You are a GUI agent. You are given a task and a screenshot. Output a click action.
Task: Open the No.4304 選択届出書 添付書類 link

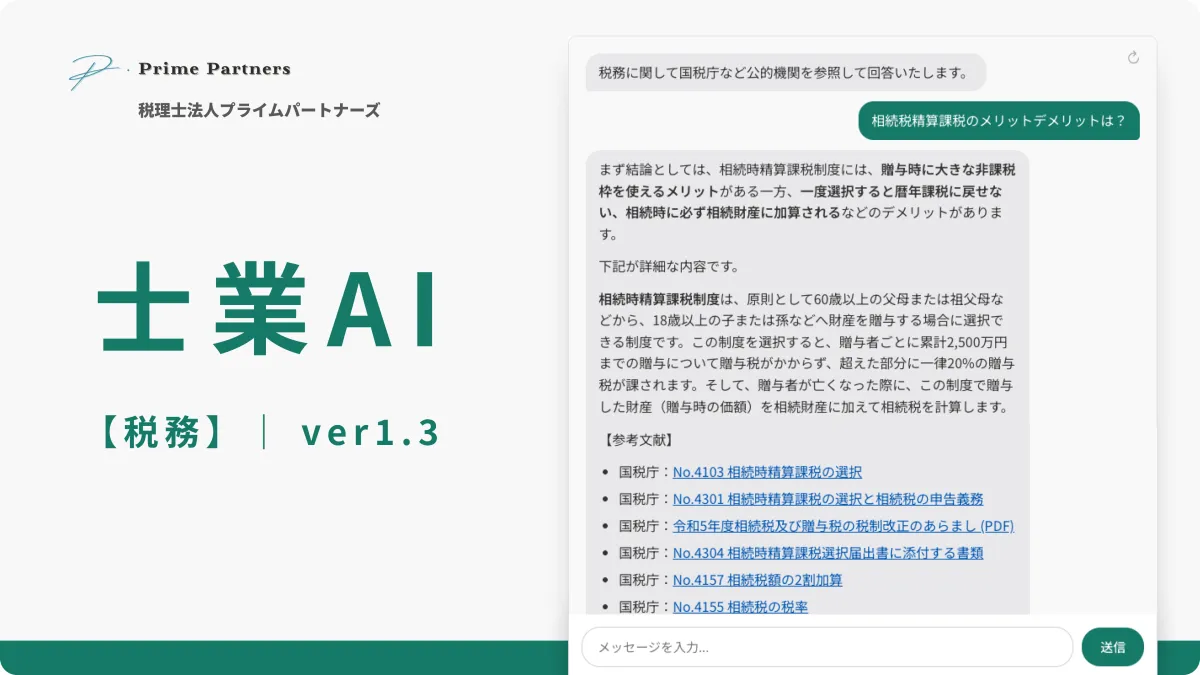pos(828,553)
